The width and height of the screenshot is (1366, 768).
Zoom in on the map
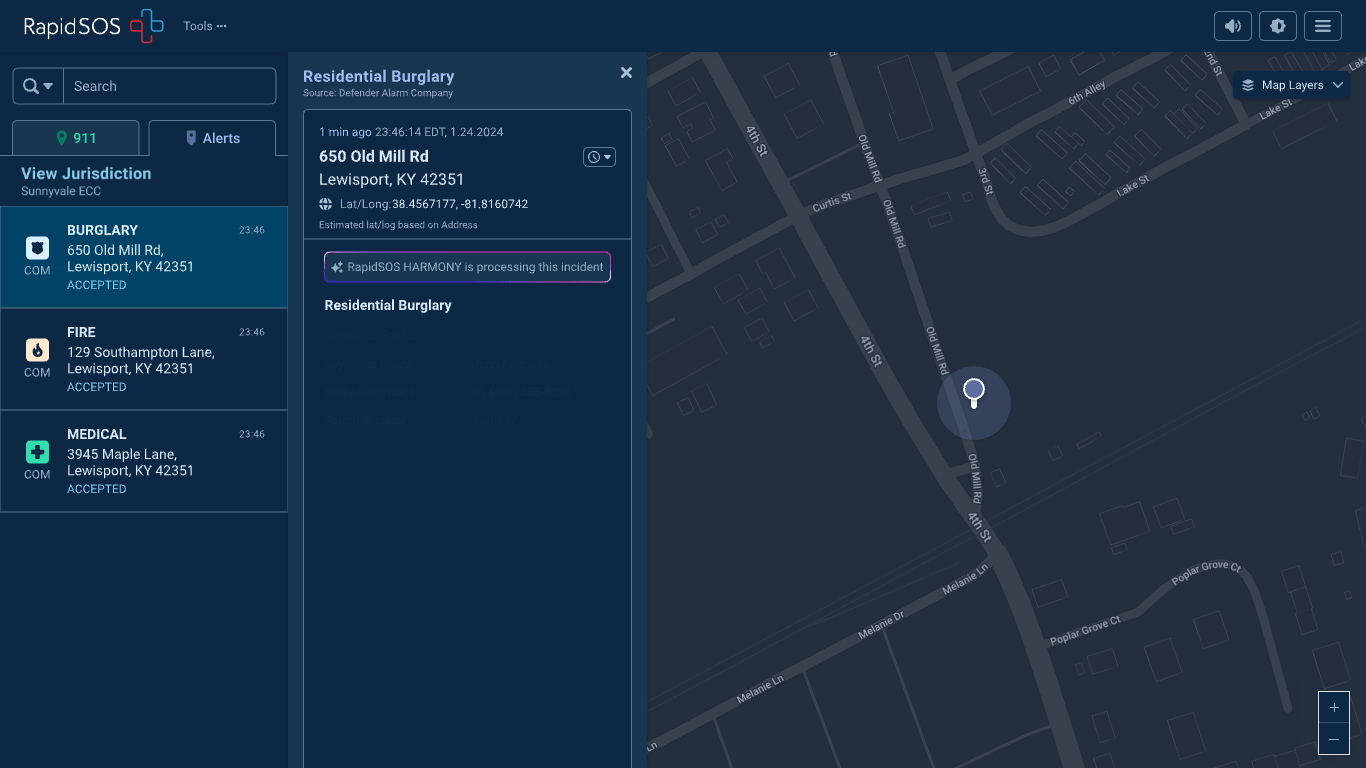click(1334, 708)
